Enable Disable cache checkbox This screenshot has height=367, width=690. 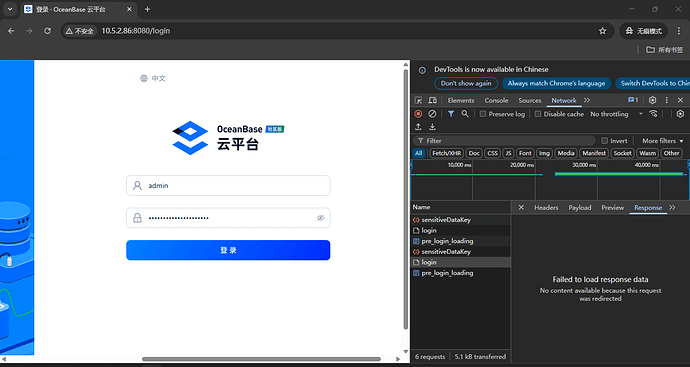(538, 114)
